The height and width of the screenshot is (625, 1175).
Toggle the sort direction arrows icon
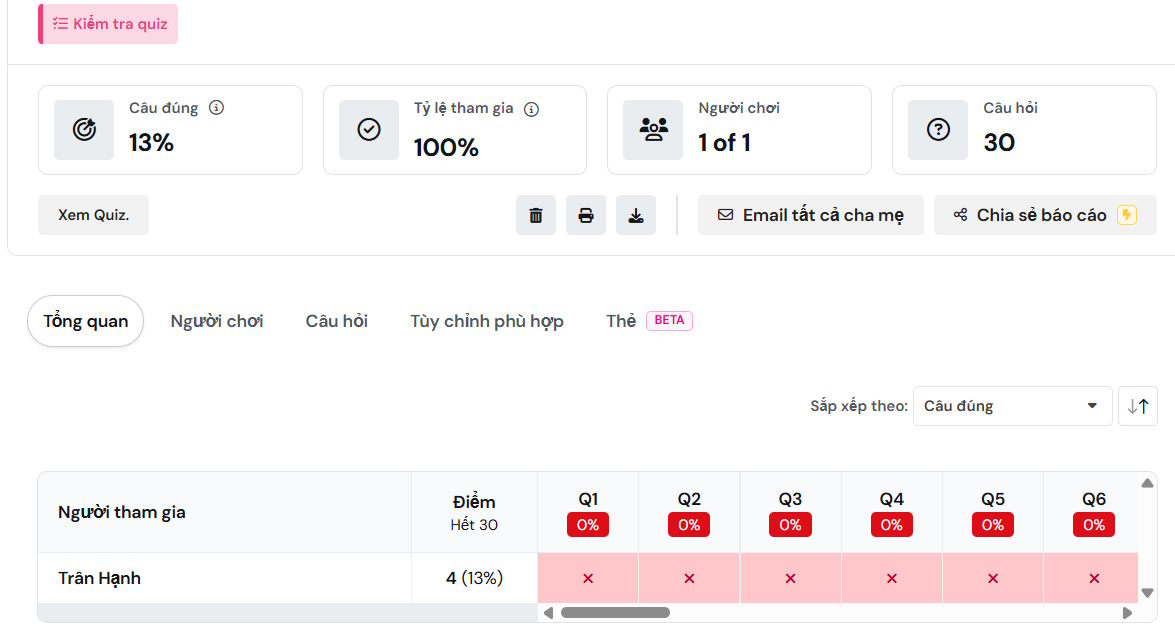[1138, 406]
